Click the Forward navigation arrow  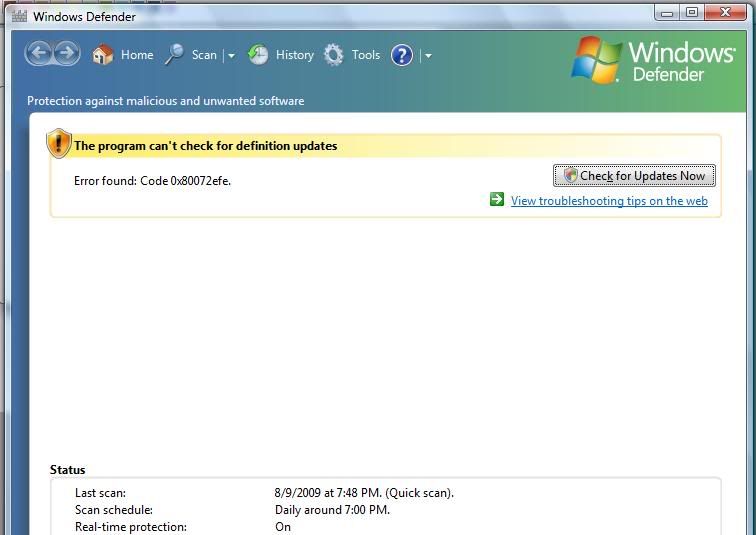[67, 54]
